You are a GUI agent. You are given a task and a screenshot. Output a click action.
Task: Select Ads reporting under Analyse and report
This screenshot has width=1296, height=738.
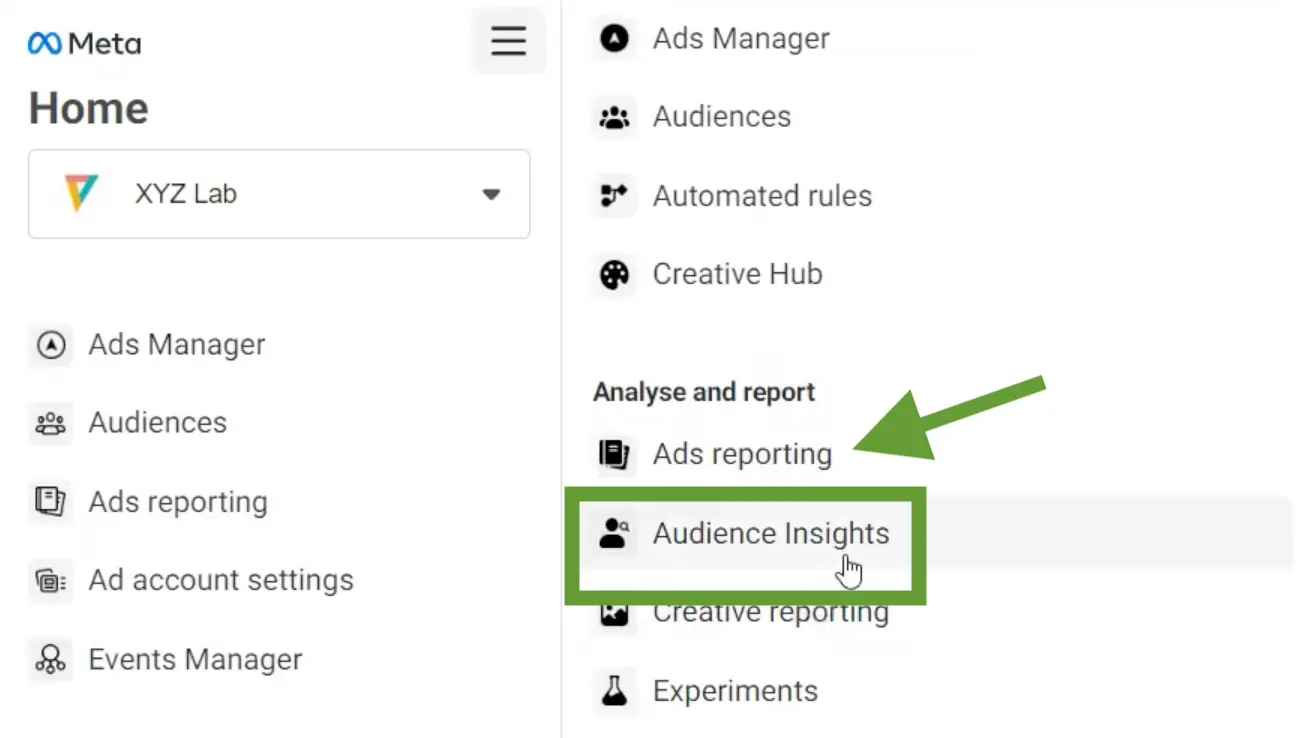pyautogui.click(x=742, y=454)
